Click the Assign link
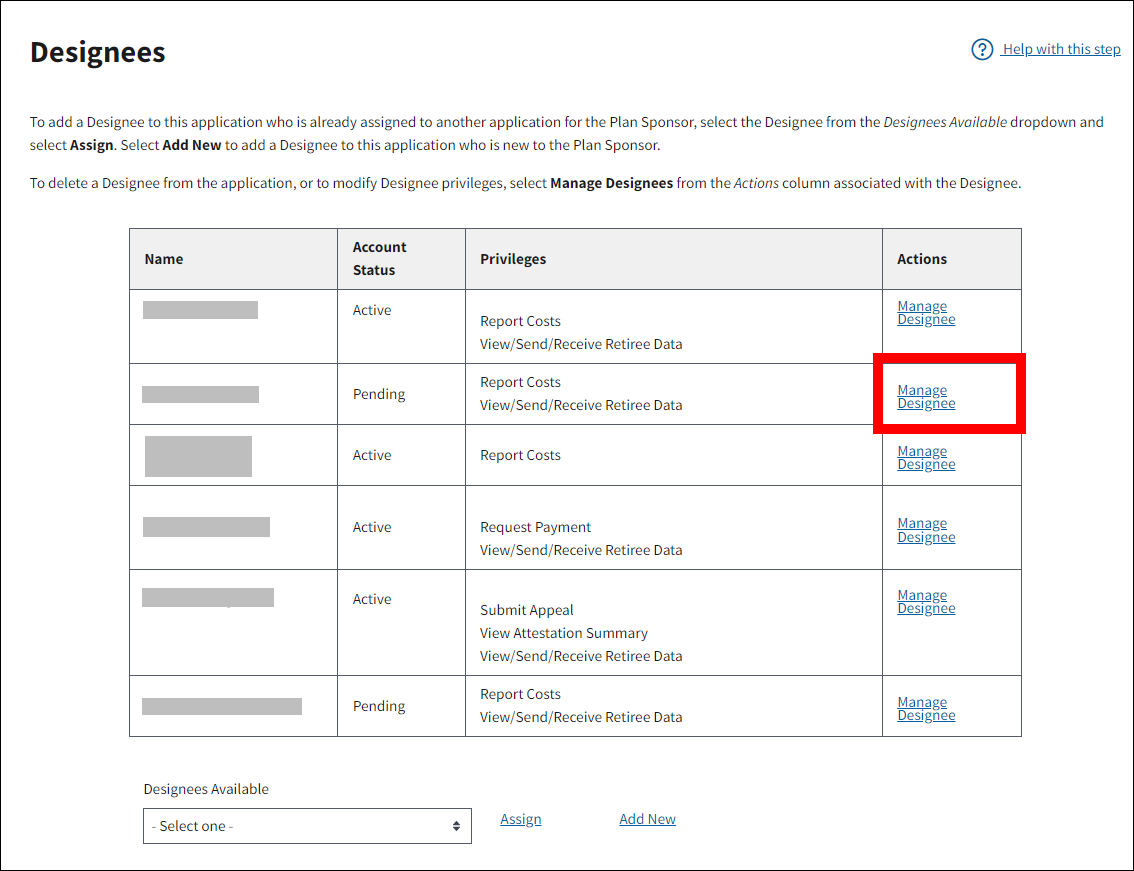The width and height of the screenshot is (1134, 871). click(521, 819)
